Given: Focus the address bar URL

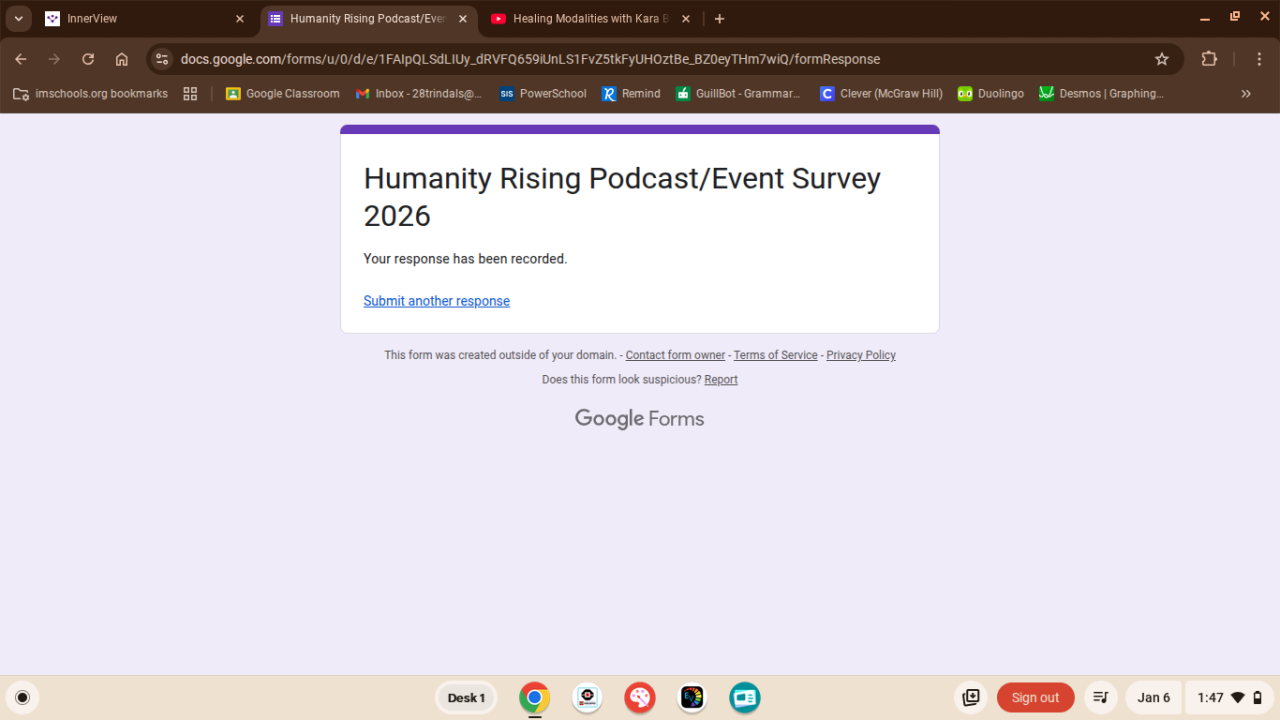Looking at the screenshot, I should point(530,59).
